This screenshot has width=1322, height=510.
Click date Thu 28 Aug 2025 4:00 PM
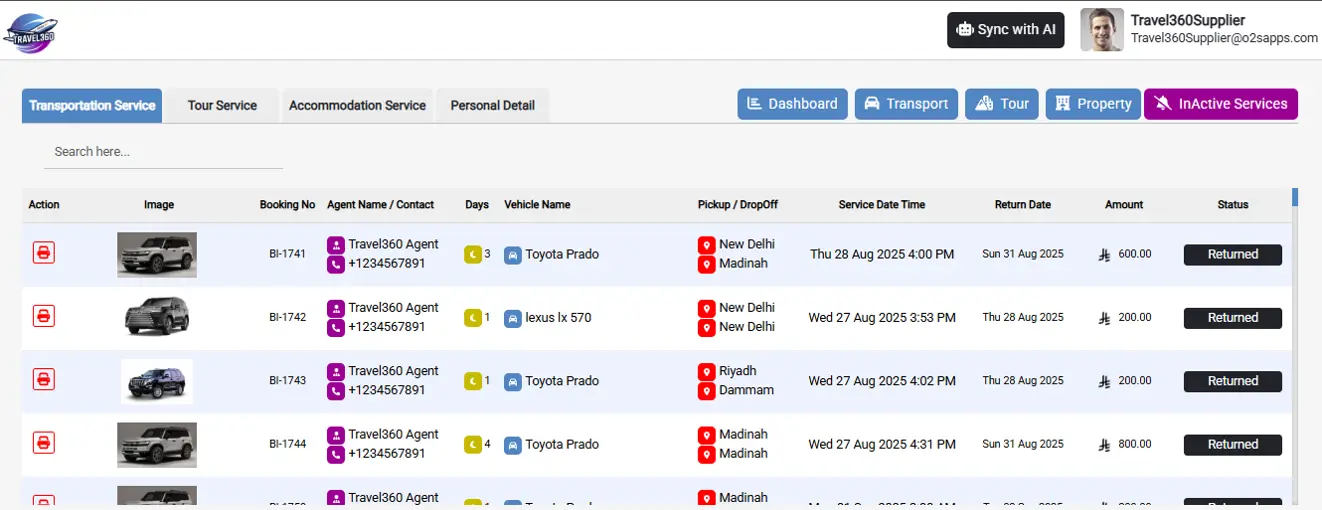click(x=882, y=254)
